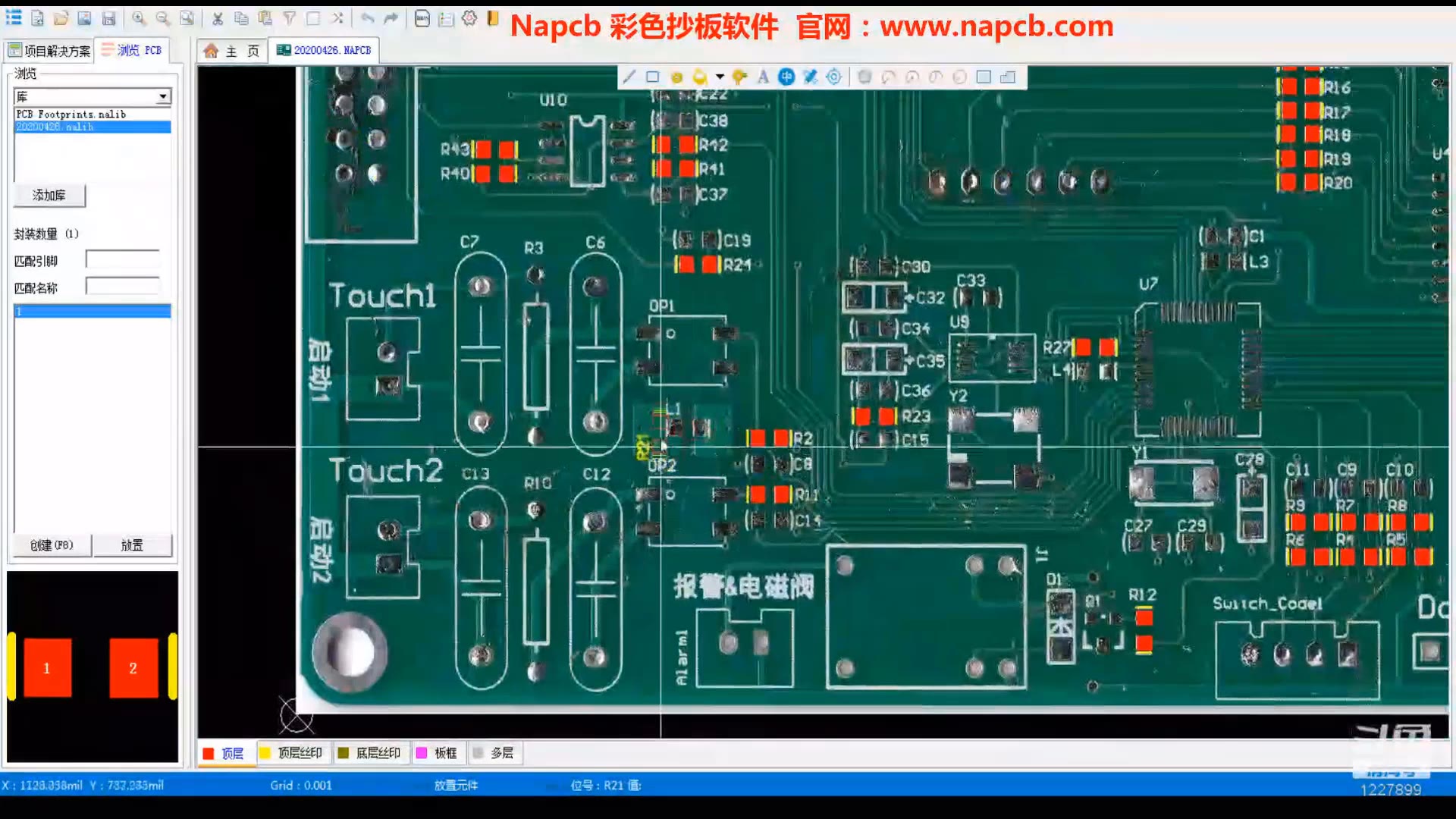Image resolution: width=1456 pixels, height=819 pixels.
Task: Open the 库 library dropdown
Action: (162, 96)
